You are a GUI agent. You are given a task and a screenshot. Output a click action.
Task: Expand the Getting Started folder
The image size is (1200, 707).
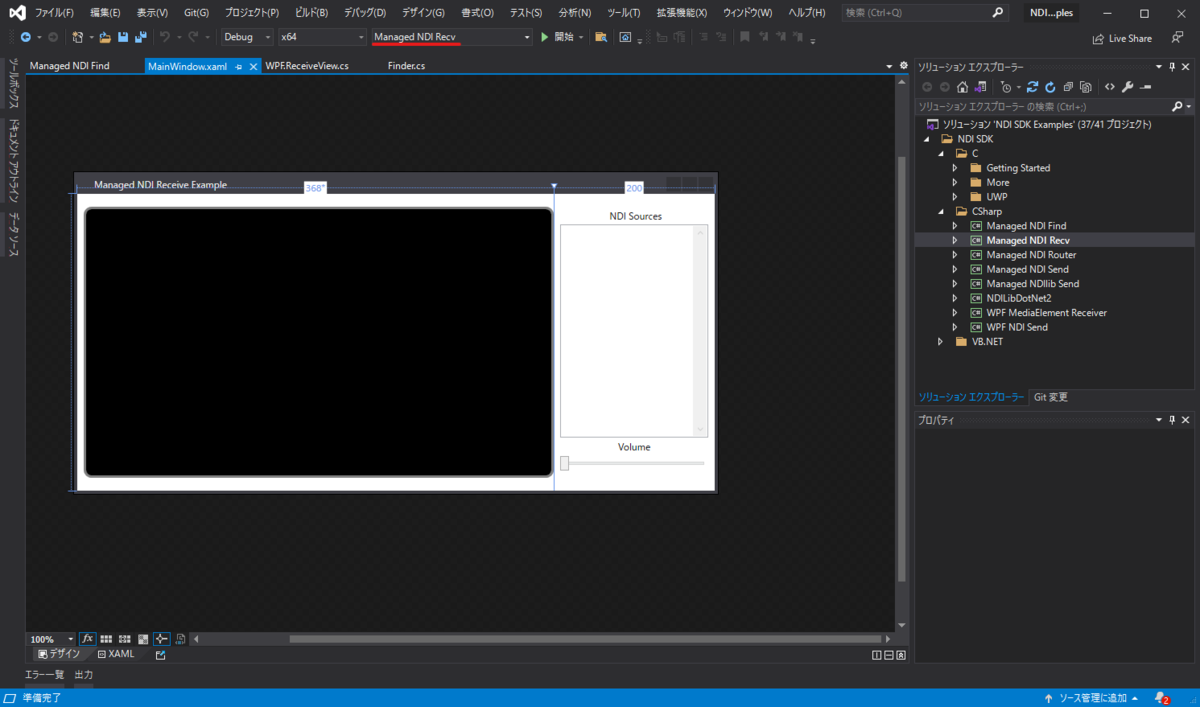pos(955,168)
